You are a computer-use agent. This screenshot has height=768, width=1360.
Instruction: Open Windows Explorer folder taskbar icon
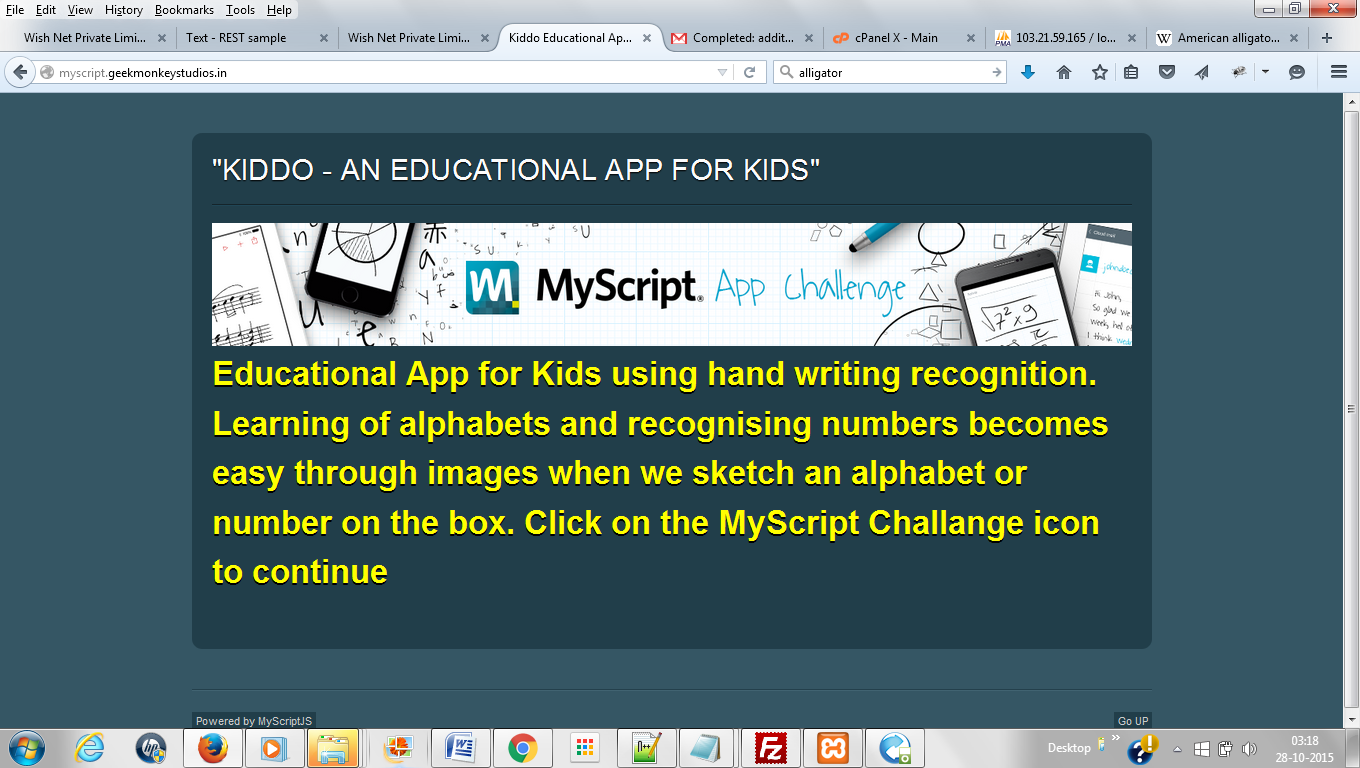pos(333,748)
